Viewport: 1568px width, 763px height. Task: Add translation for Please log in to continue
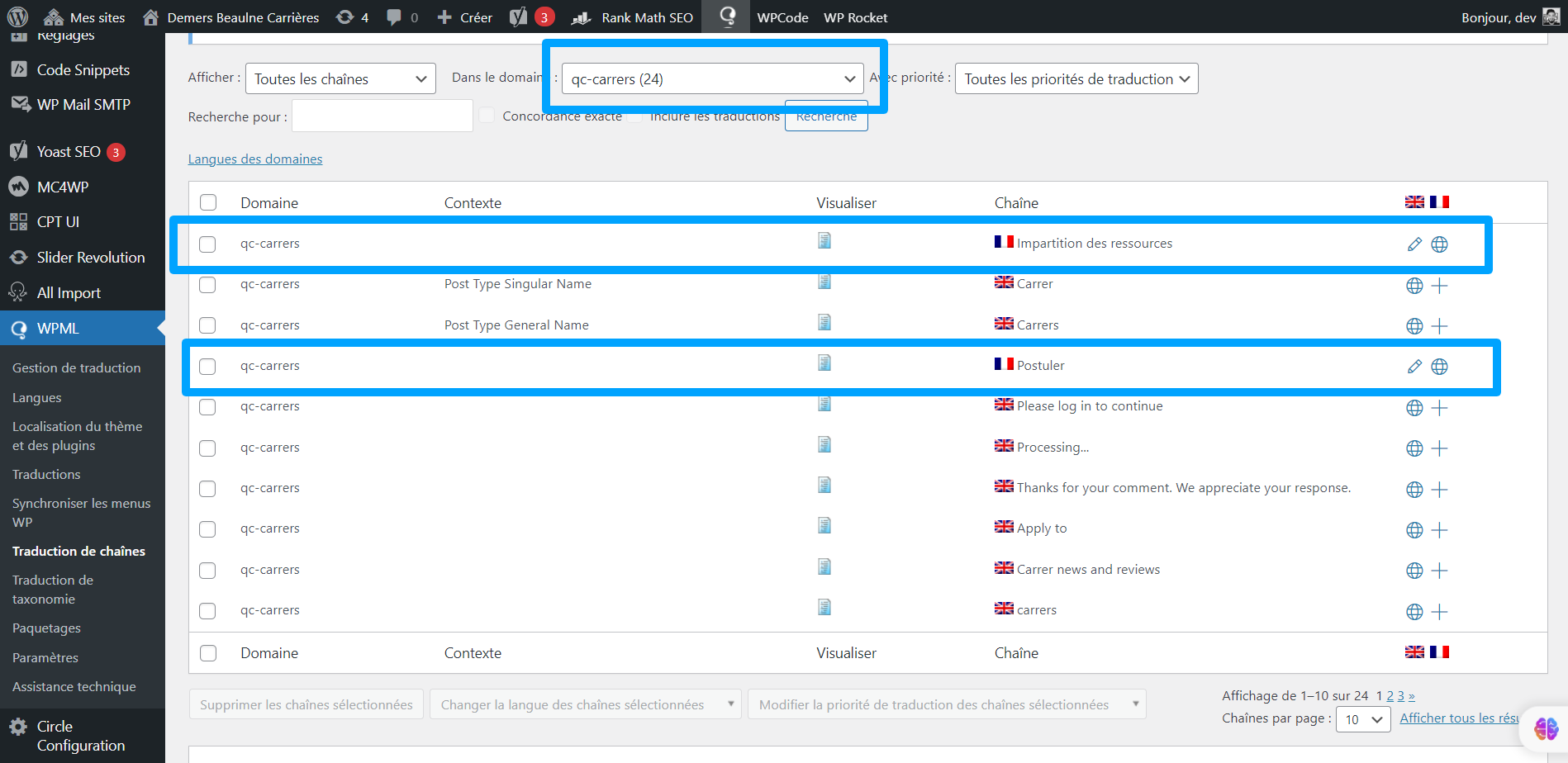pyautogui.click(x=1439, y=408)
